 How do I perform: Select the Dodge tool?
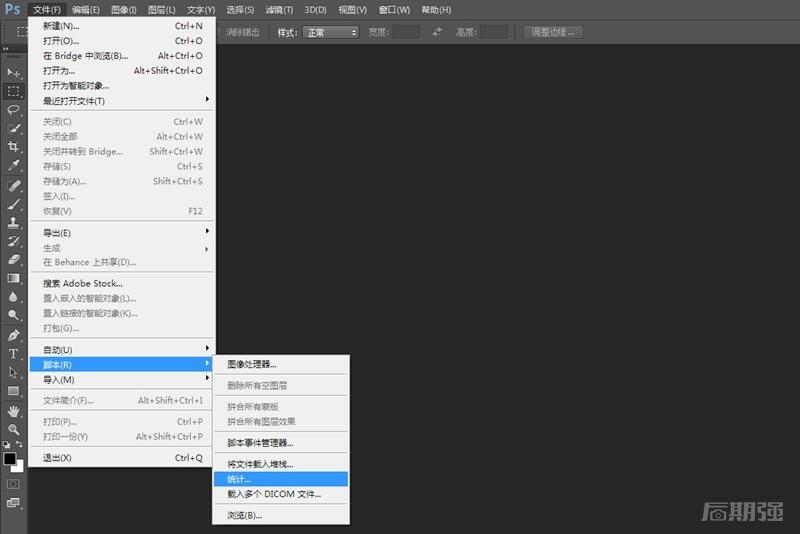click(13, 315)
